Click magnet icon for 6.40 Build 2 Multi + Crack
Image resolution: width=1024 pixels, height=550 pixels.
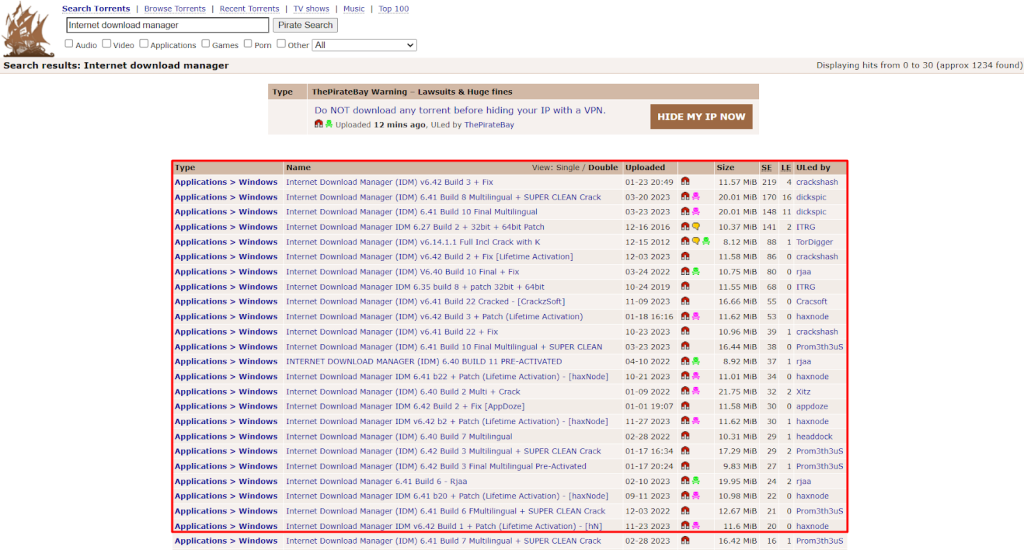click(x=685, y=391)
